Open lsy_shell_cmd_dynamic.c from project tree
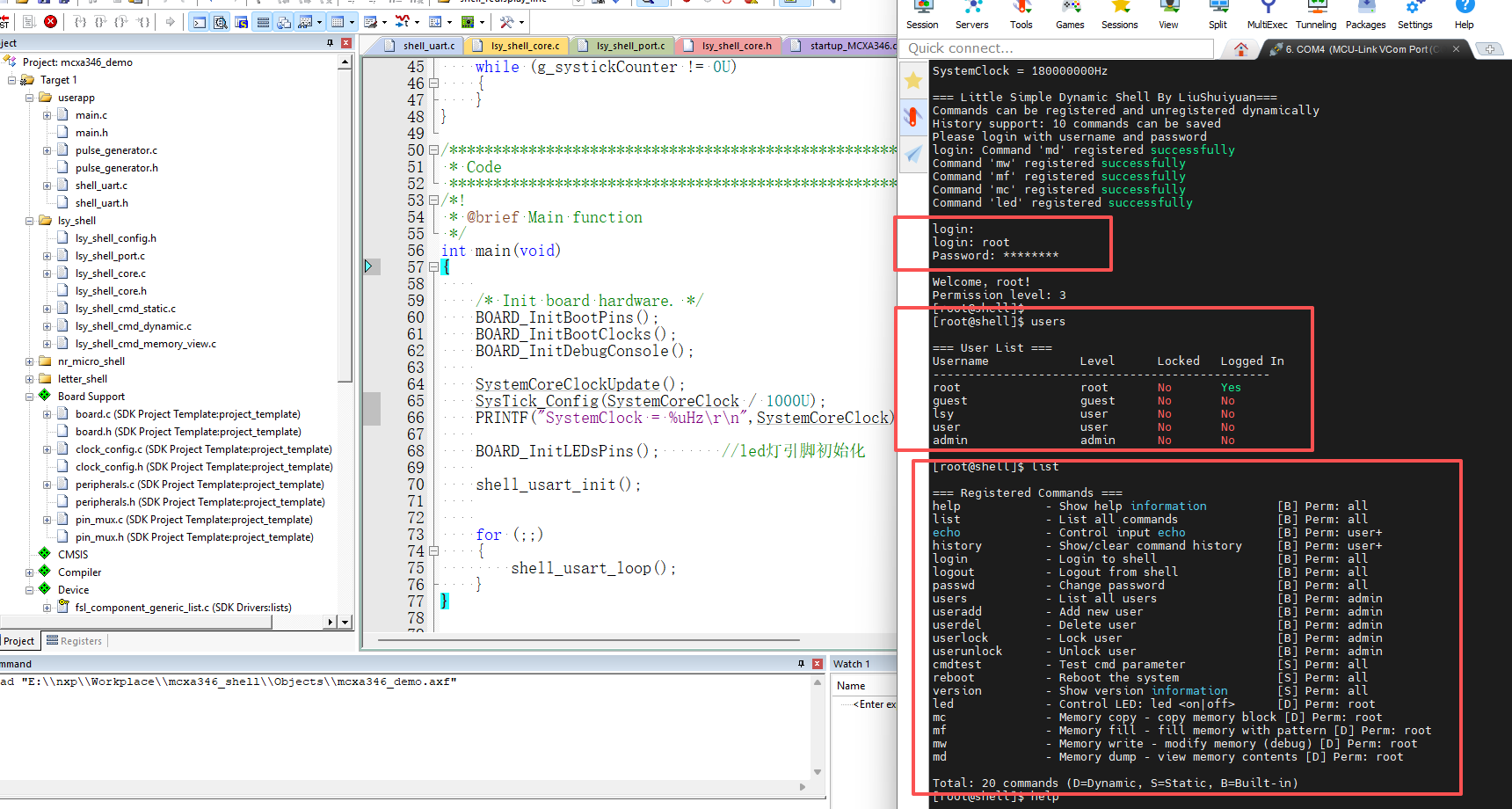Viewport: 1512px width, 809px height. (133, 326)
